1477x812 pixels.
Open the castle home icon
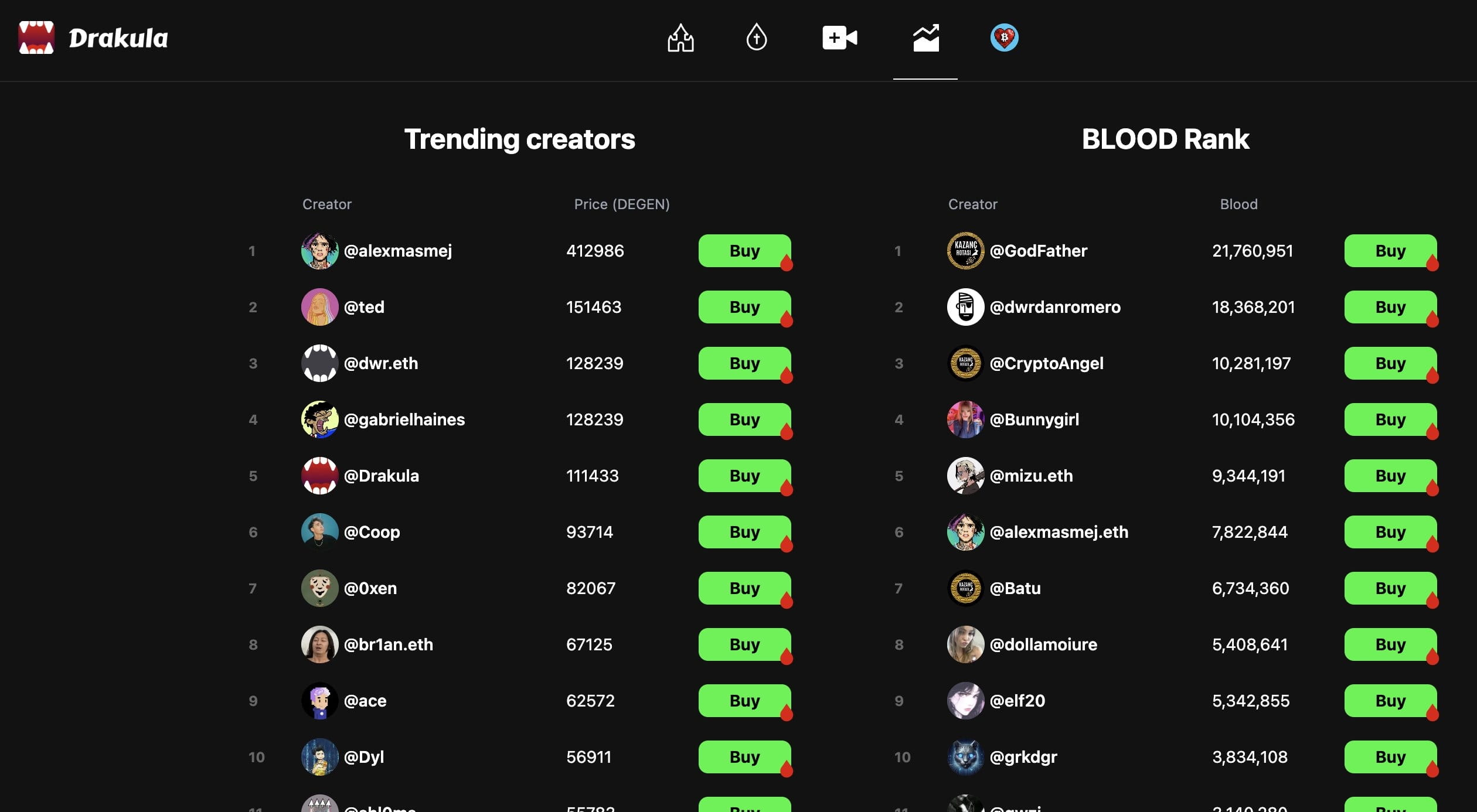pos(680,38)
